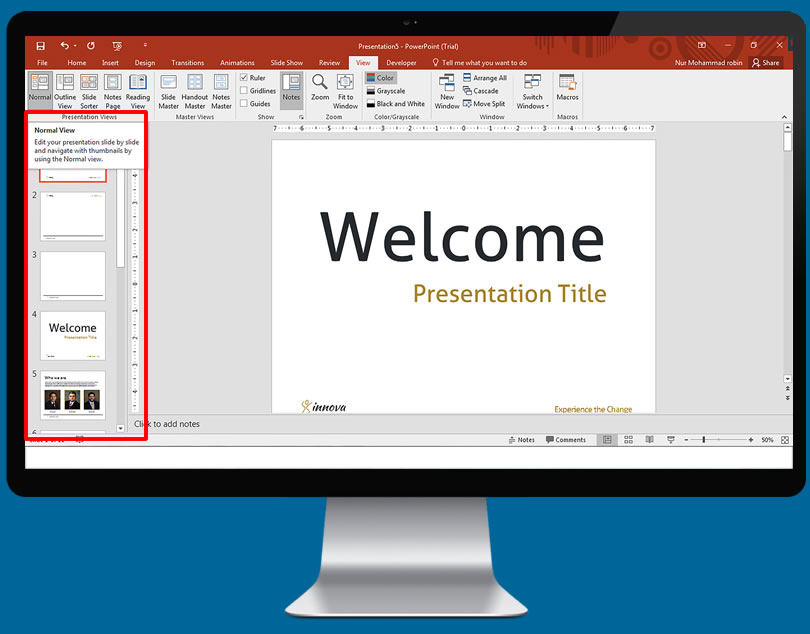Select the Zoom magnifier tool

click(320, 86)
